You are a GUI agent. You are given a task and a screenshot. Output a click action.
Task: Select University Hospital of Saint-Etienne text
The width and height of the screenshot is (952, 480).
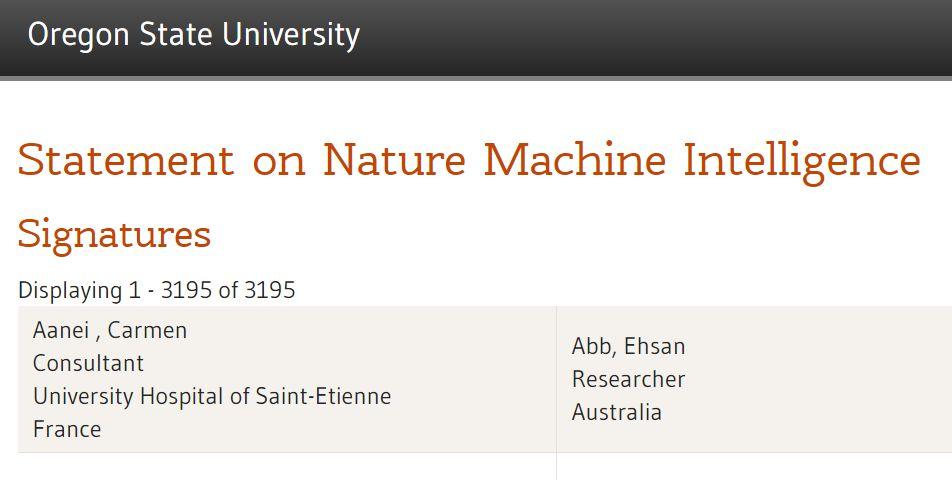point(212,396)
